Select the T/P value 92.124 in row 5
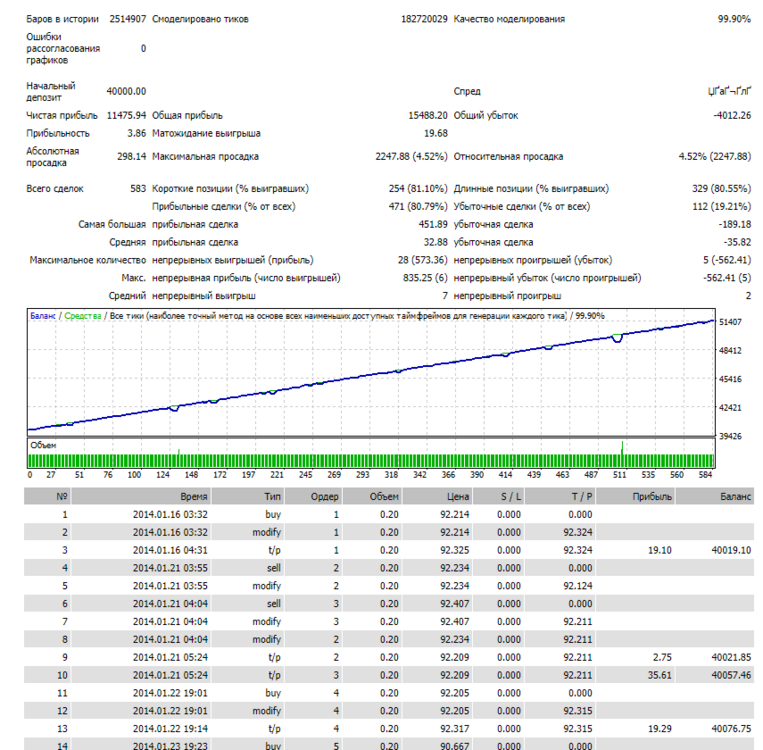 click(x=578, y=586)
